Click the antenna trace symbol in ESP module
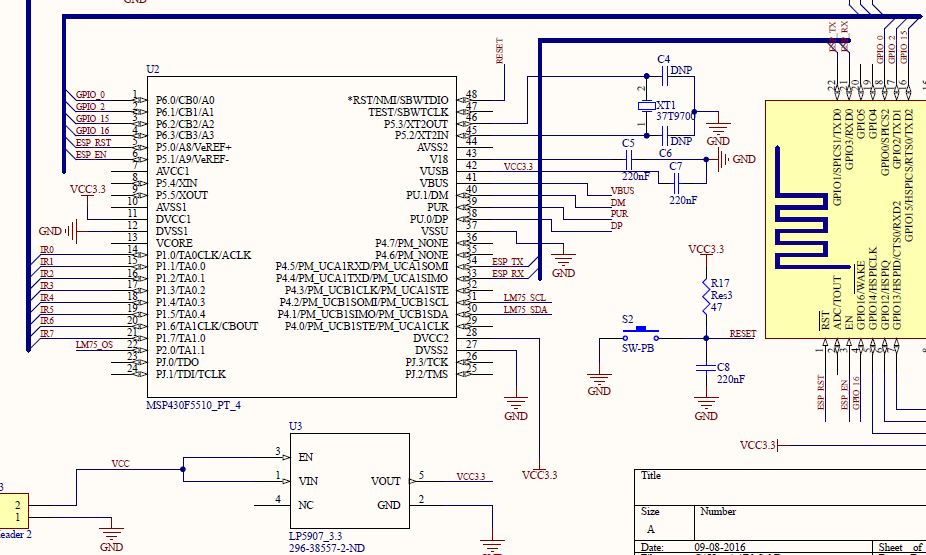The width and height of the screenshot is (926, 555). pyautogui.click(x=813, y=208)
